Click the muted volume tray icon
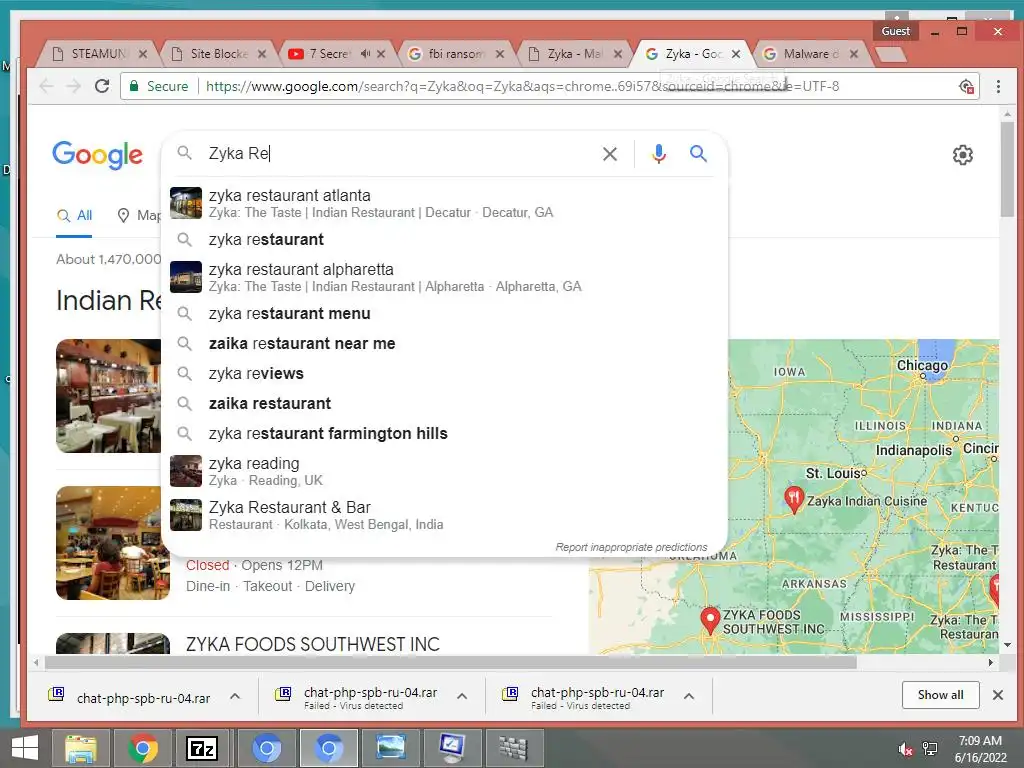The image size is (1024, 768). point(905,749)
